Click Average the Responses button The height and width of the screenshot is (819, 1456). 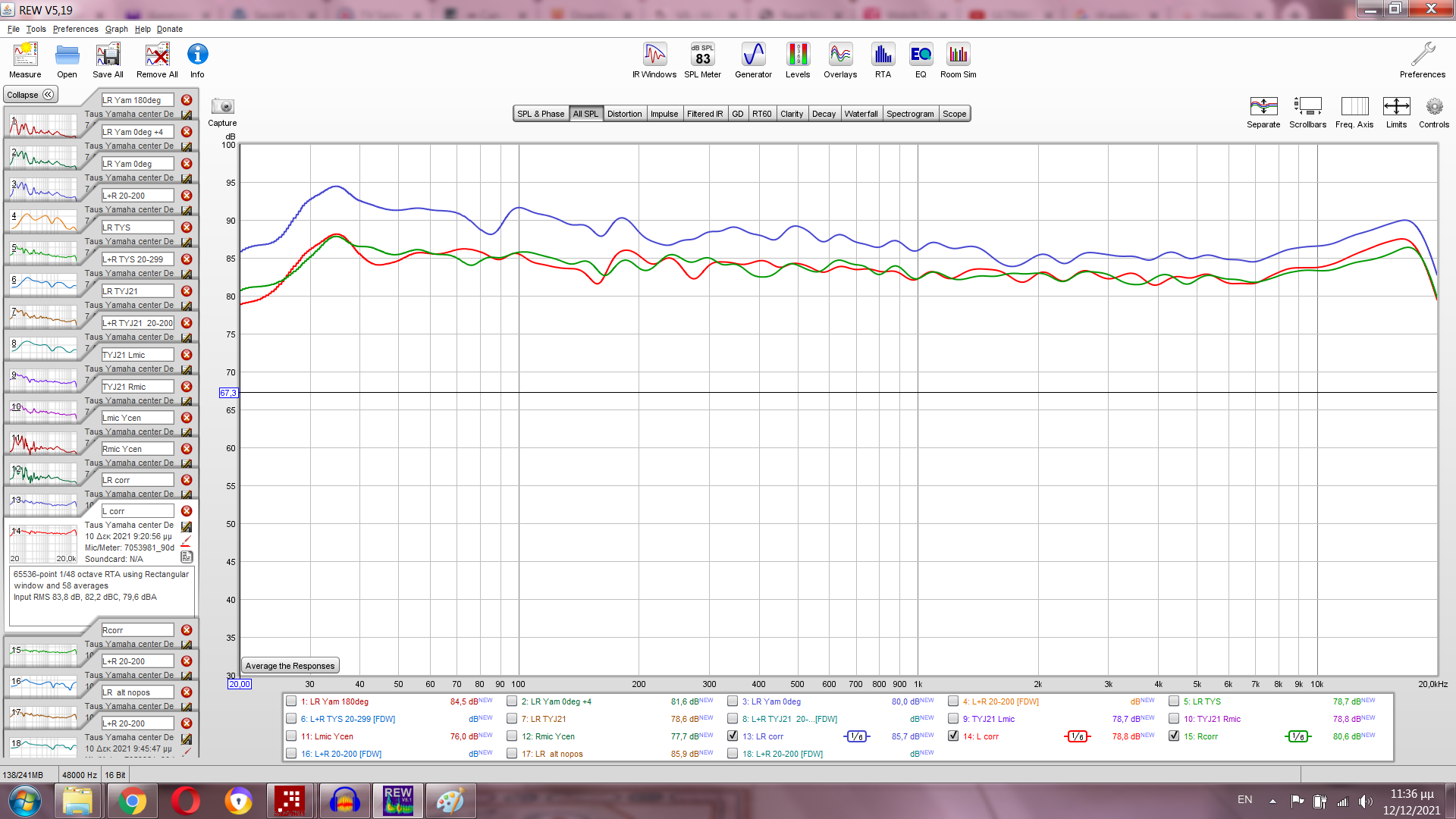pos(290,666)
